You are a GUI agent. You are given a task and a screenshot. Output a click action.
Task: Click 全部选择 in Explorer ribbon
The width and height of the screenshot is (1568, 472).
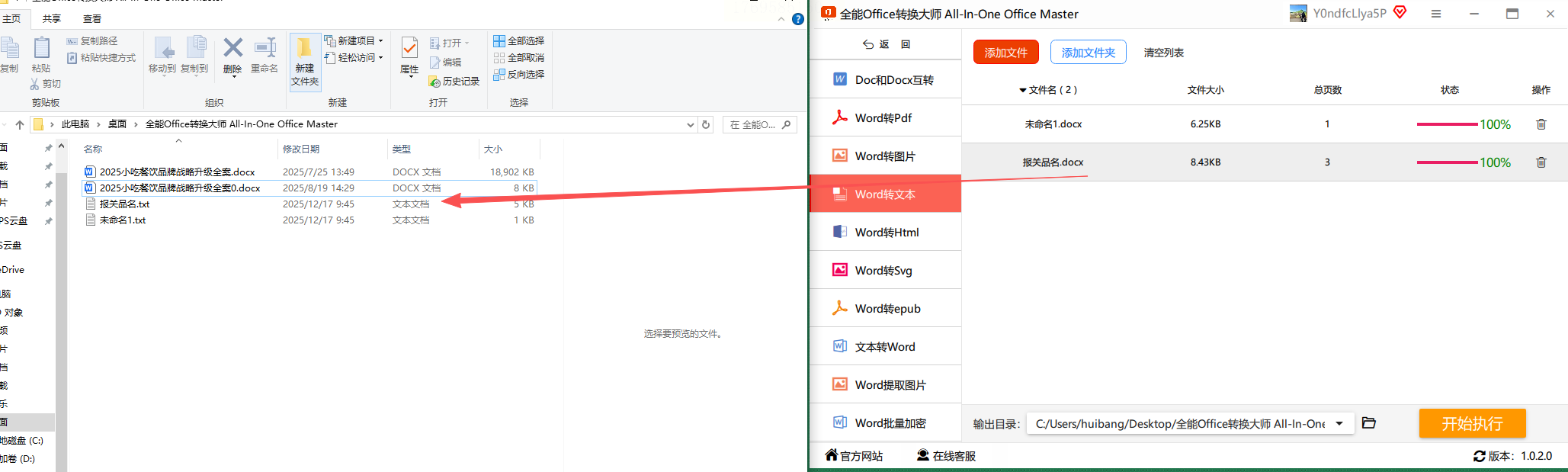coord(518,41)
